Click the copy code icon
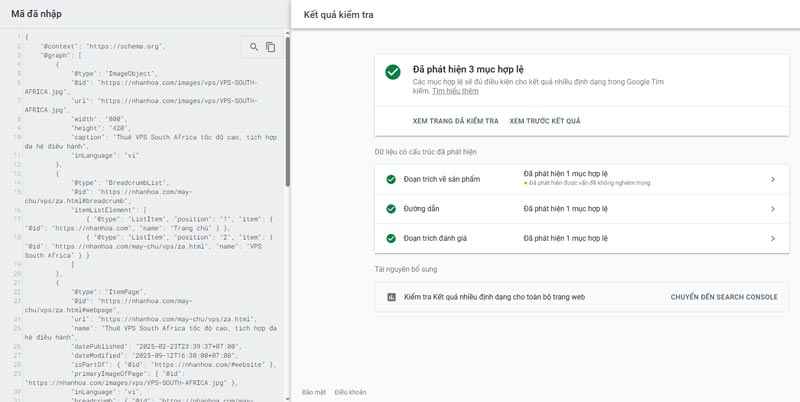This screenshot has height=402, width=800. tap(270, 47)
